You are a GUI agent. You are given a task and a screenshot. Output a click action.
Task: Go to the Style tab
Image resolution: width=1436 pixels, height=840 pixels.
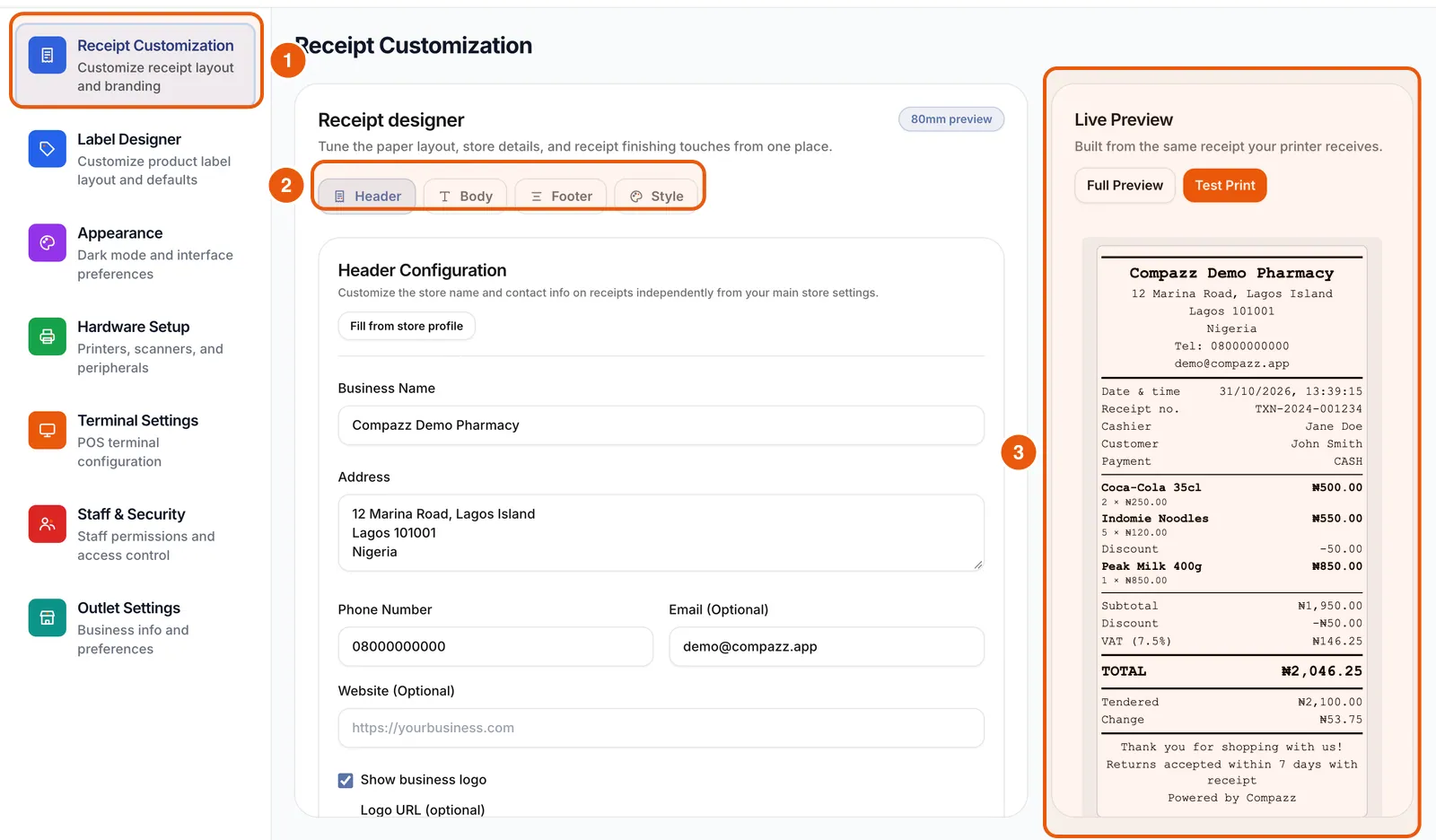click(x=657, y=196)
